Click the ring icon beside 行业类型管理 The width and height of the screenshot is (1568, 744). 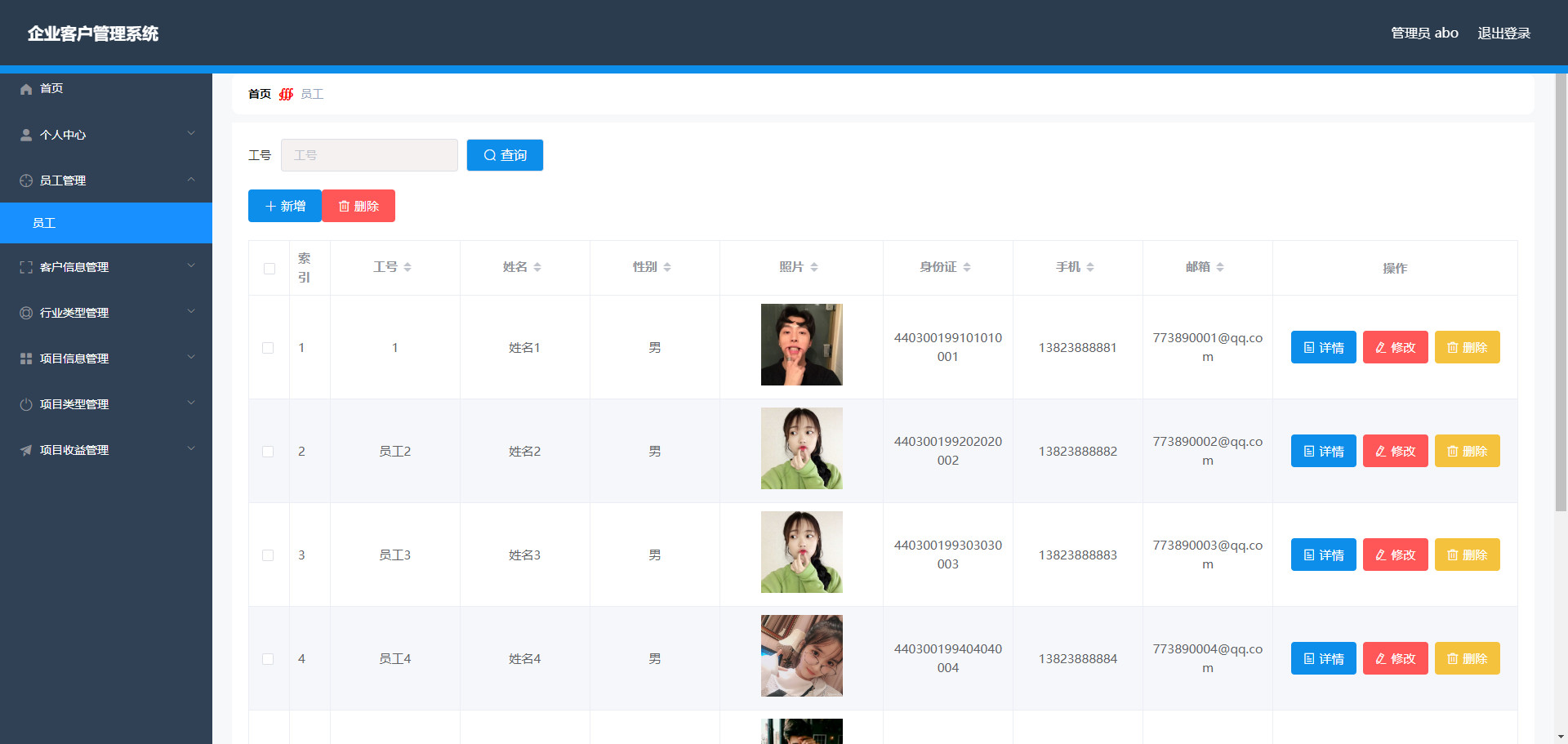(26, 313)
